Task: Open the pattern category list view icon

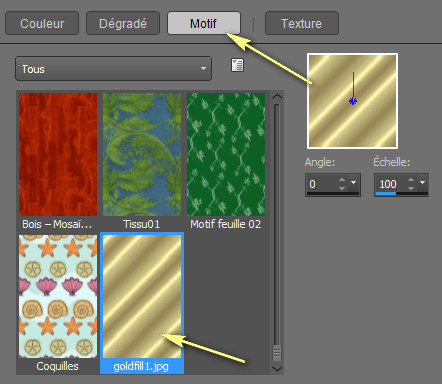Action: click(x=237, y=65)
